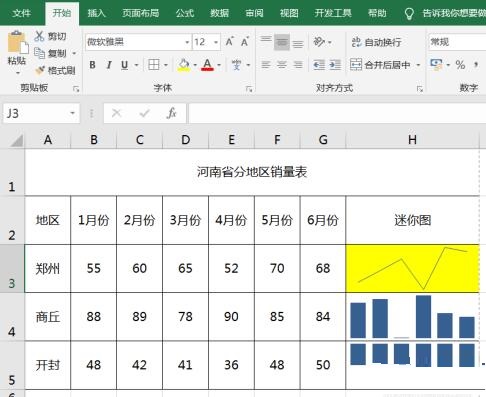Open the font size dropdown
This screenshot has height=397, width=486.
point(216,42)
